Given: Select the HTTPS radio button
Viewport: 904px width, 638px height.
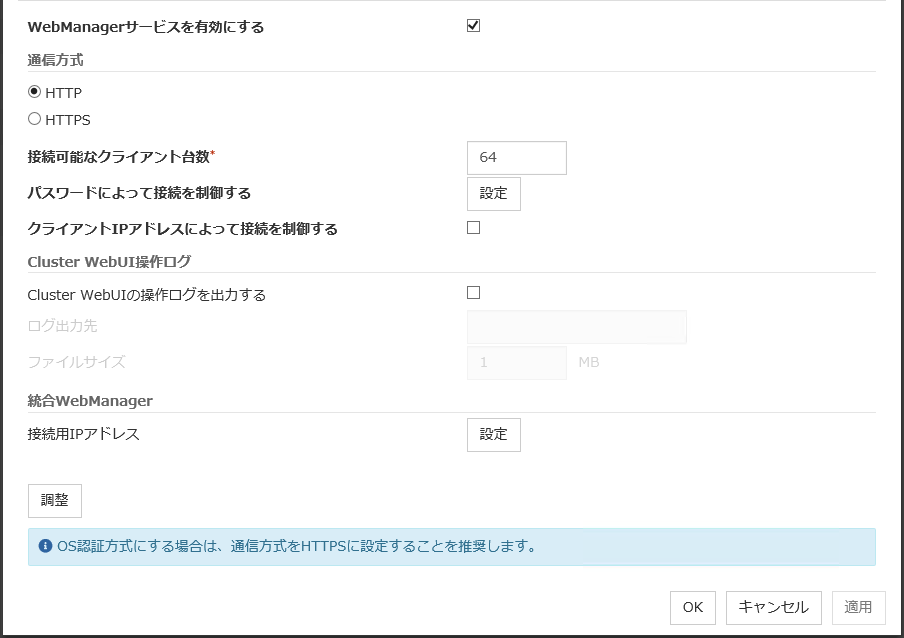Looking at the screenshot, I should coord(35,119).
